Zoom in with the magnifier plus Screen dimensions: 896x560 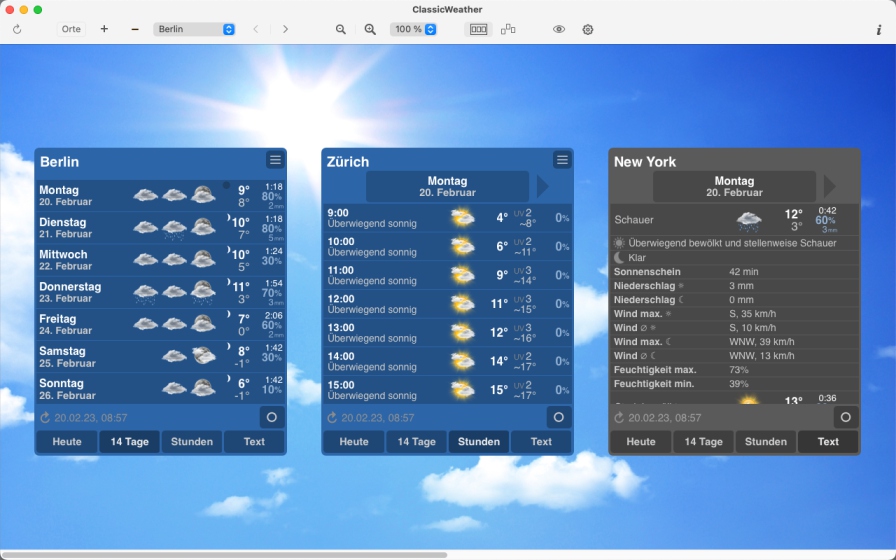tap(370, 29)
